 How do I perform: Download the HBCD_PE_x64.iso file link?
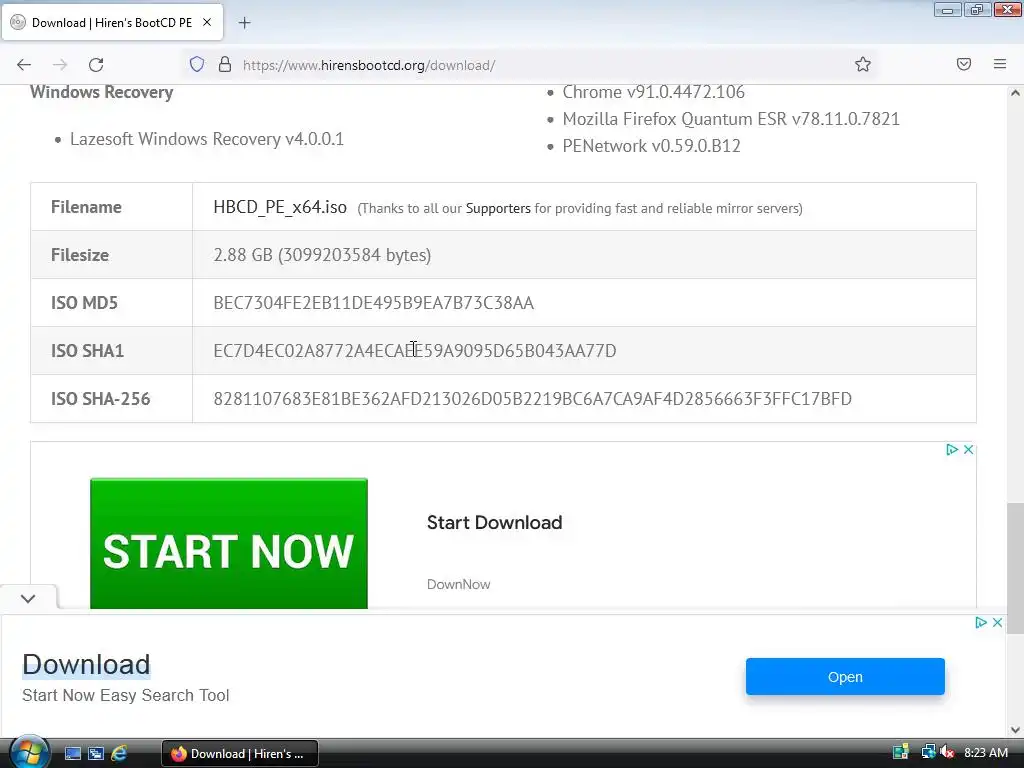point(280,207)
